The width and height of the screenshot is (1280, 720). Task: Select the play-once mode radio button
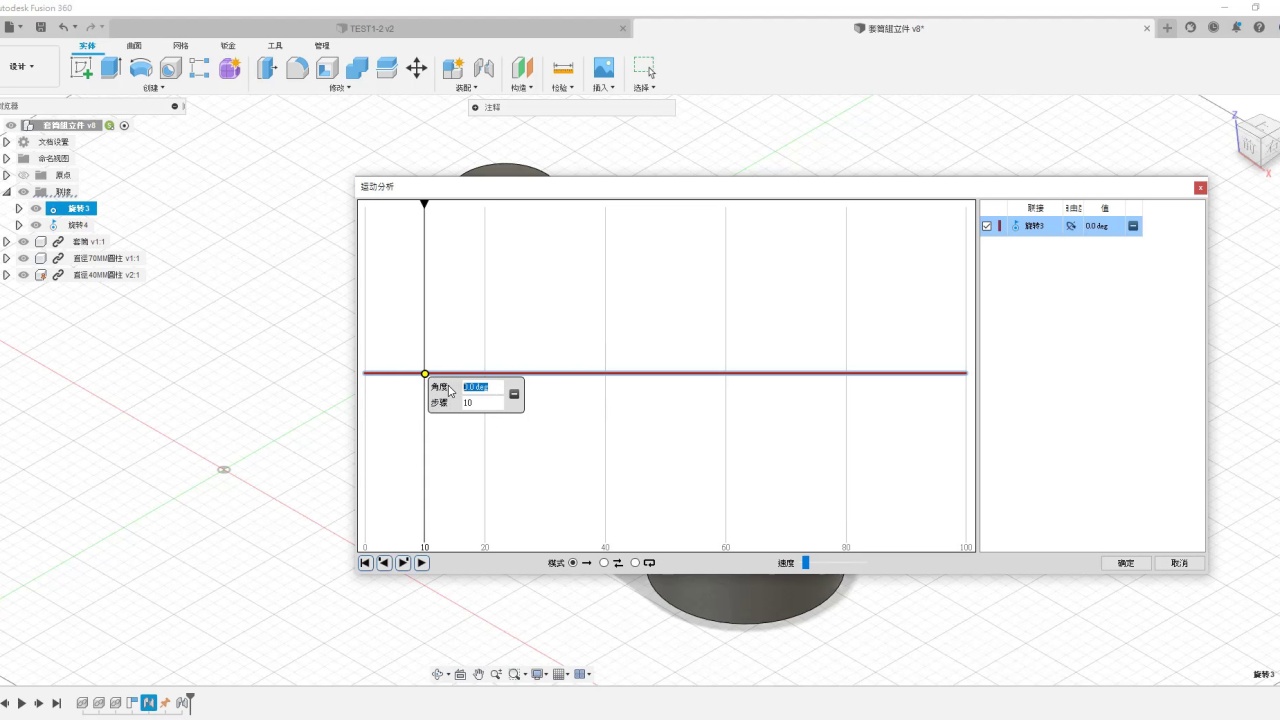573,563
